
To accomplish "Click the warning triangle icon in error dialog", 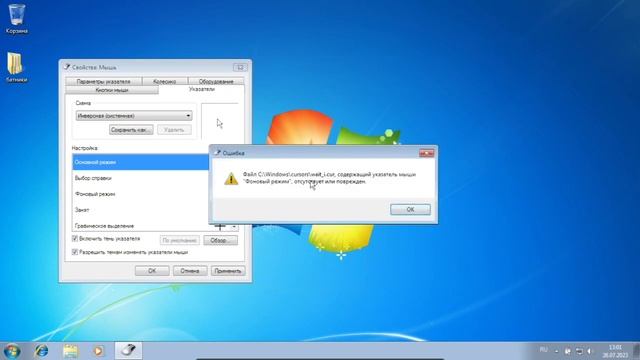I will 231,178.
